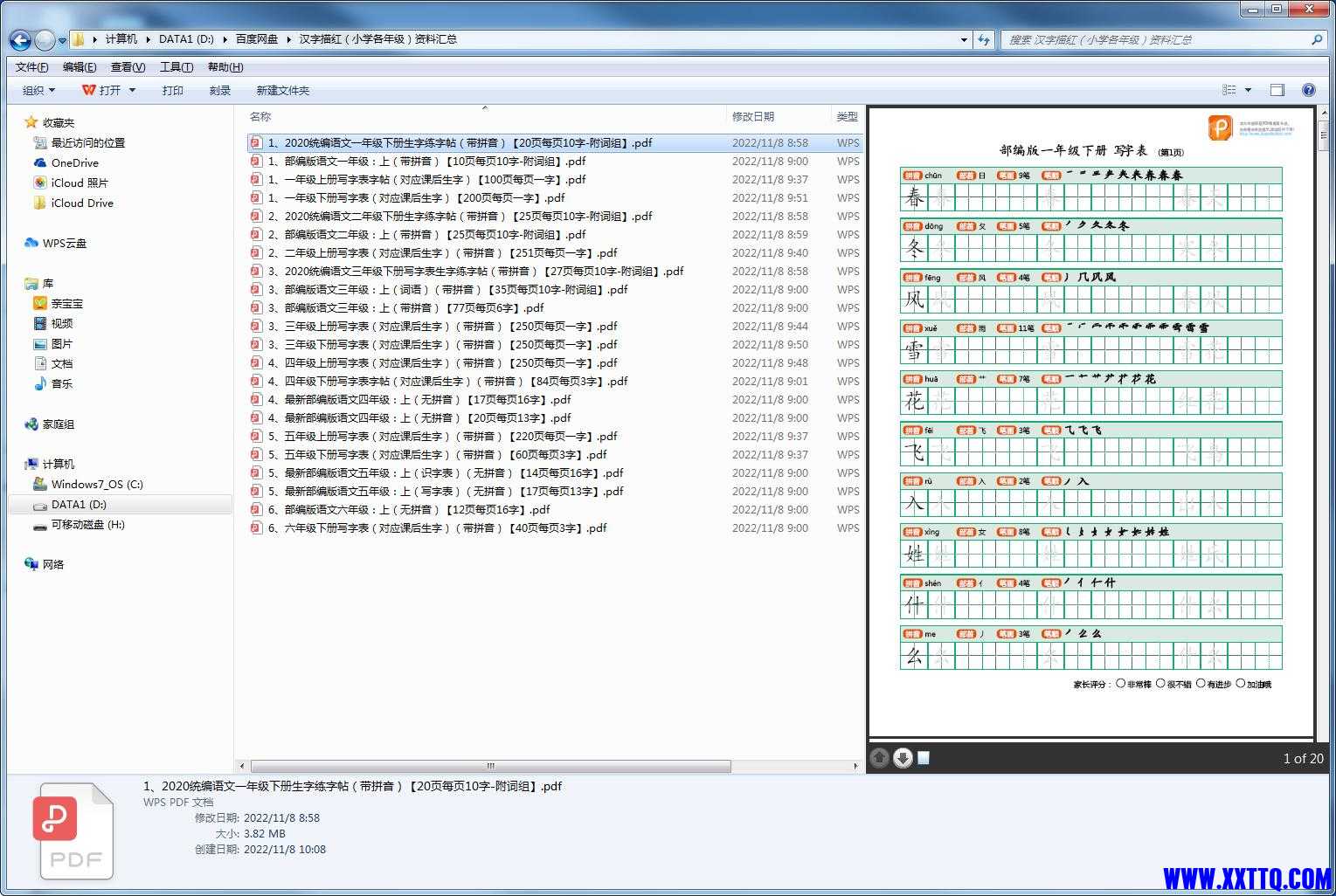Click page view square icon in preview
Screen dimensions: 1336x896
coord(924,758)
